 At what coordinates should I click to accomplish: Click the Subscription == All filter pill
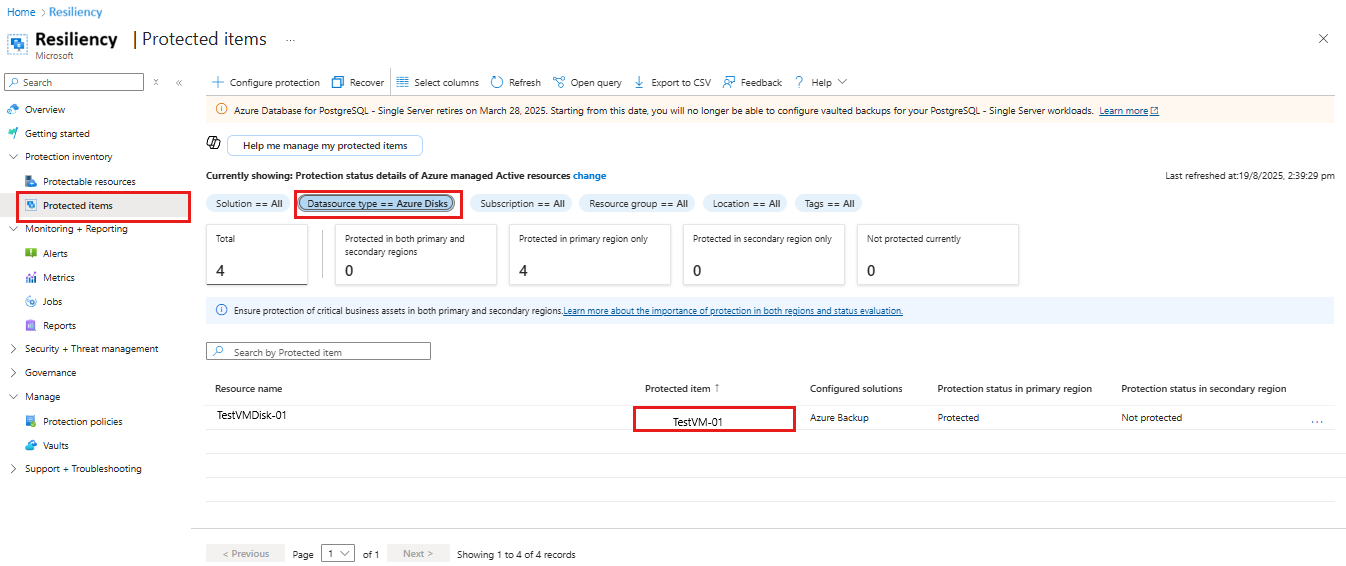tap(522, 203)
